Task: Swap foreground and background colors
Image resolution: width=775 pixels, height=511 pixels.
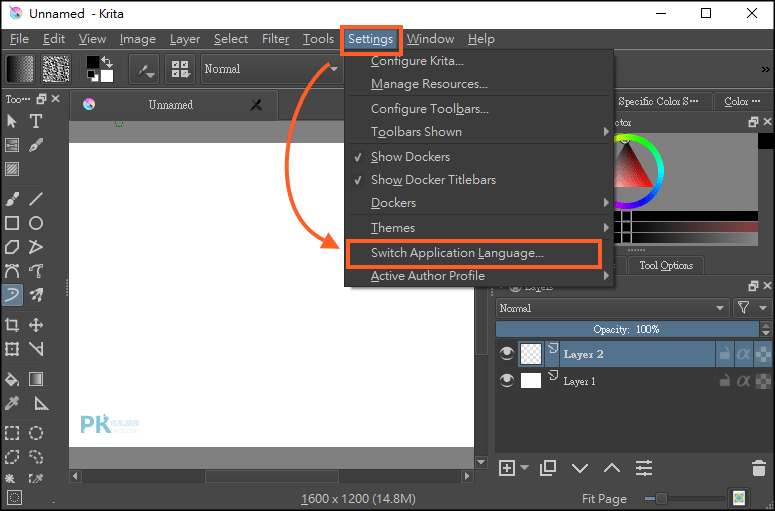Action: pyautogui.click(x=107, y=62)
